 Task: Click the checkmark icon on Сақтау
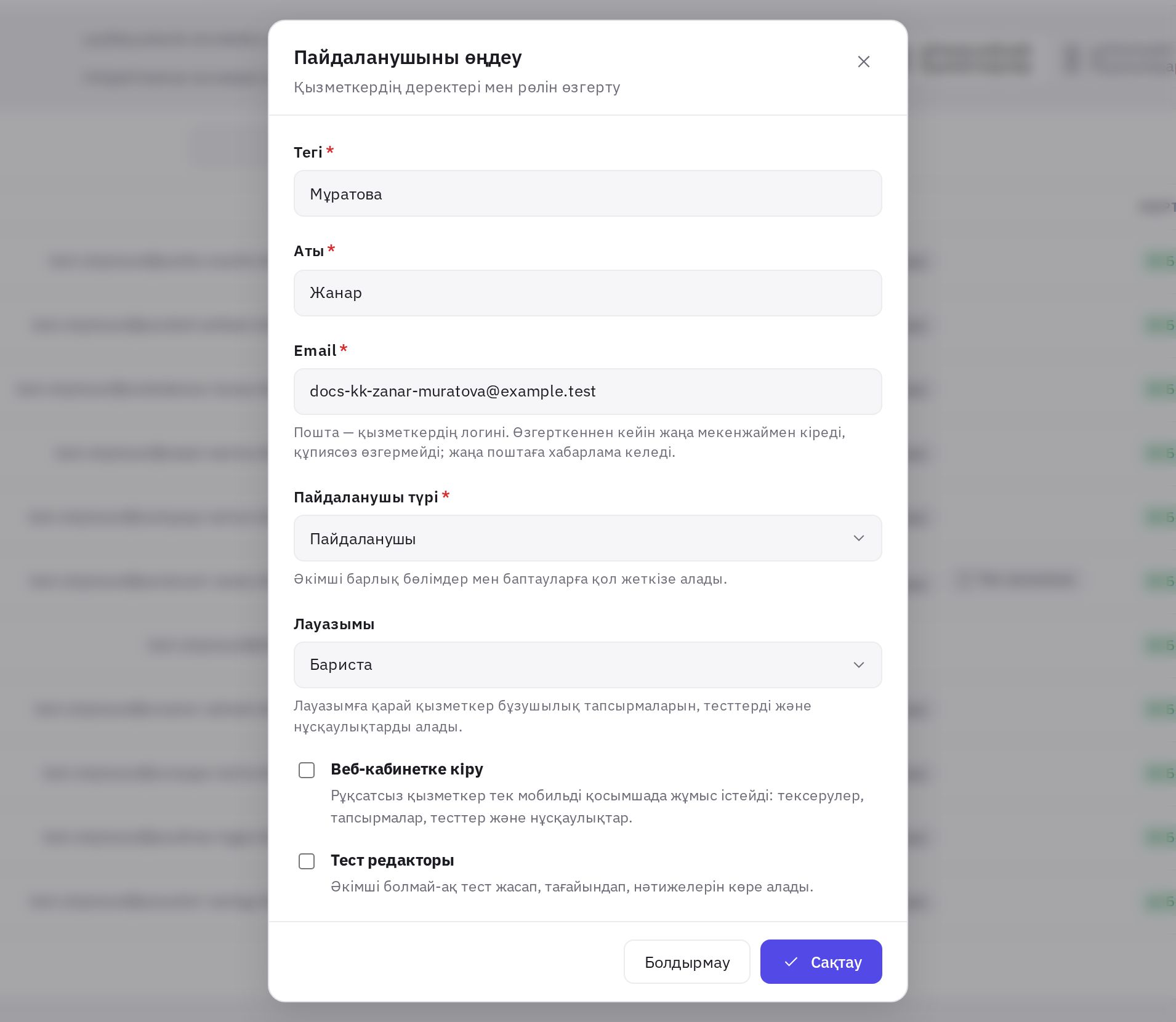[x=791, y=962]
